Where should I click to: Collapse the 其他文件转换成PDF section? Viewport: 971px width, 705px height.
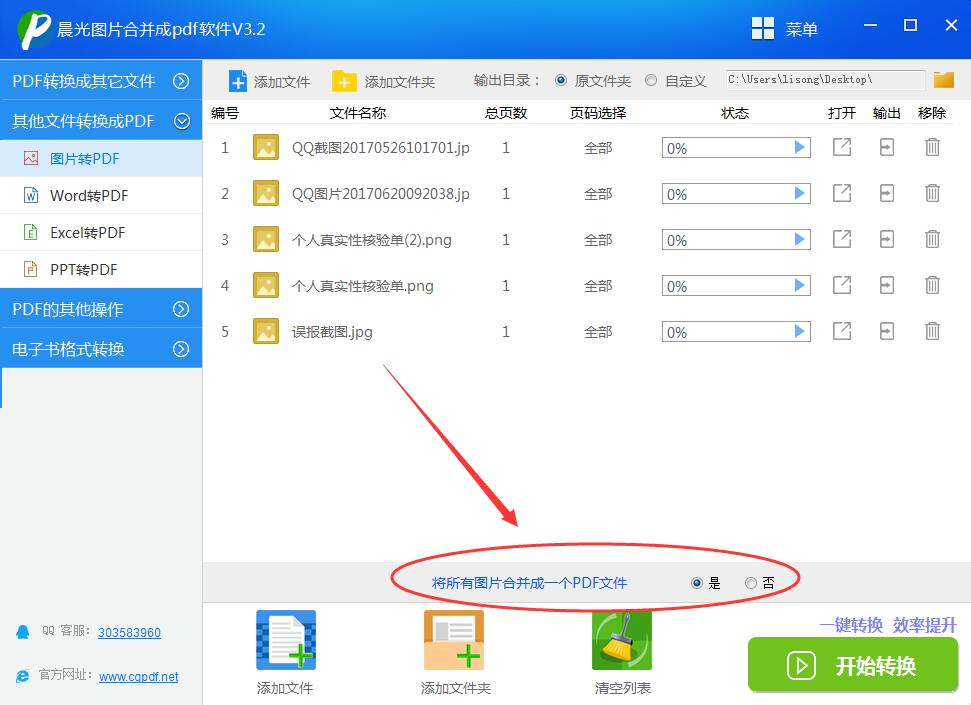point(102,120)
